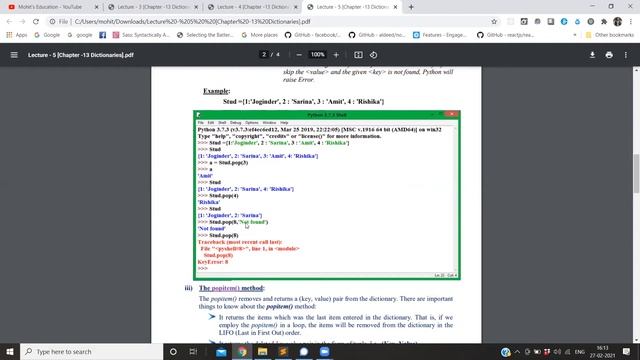Open the Google bookmark

47,35
